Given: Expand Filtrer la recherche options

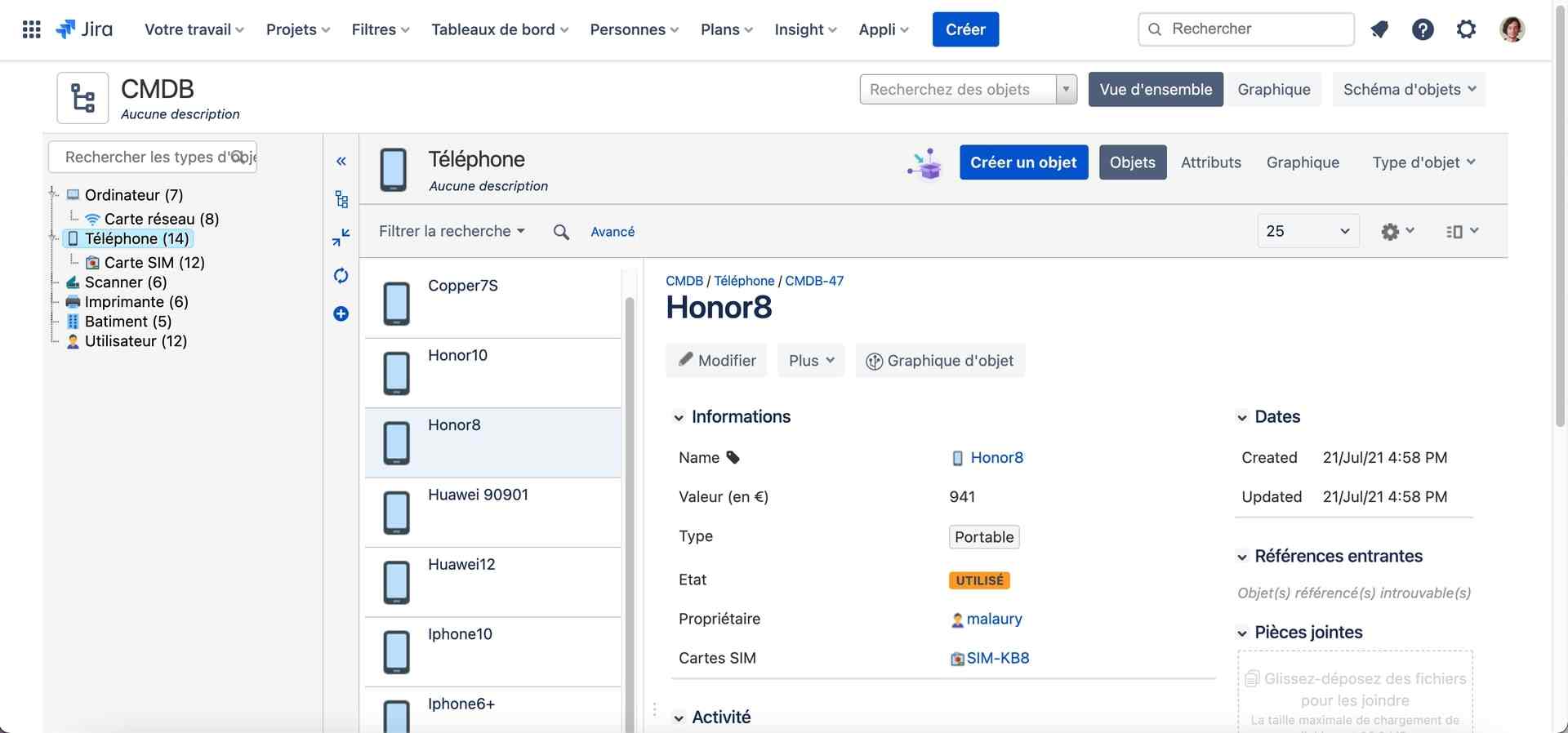Looking at the screenshot, I should coord(452,231).
